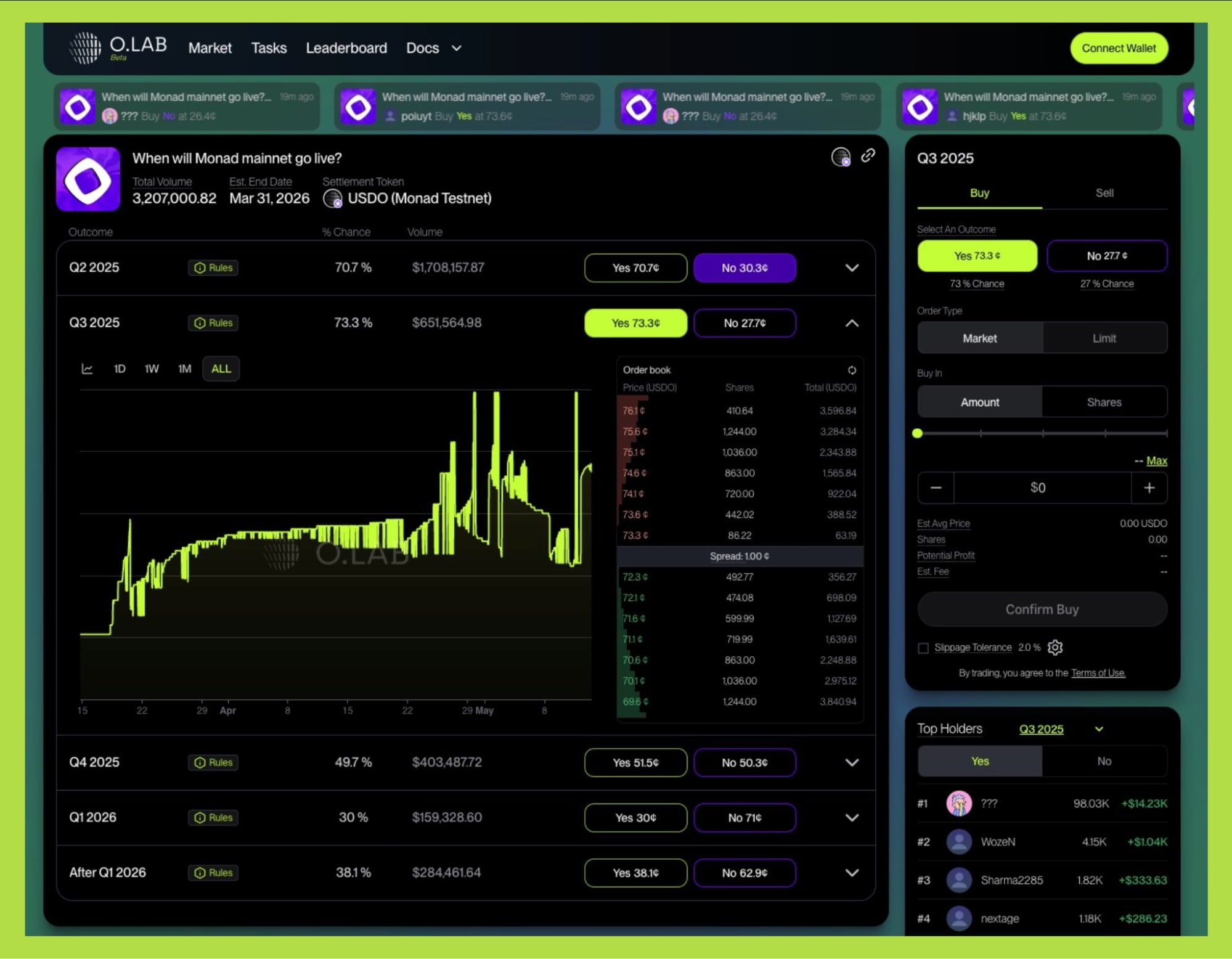Viewport: 1232px width, 959px height.
Task: Open slippage settings gear icon
Action: [1055, 647]
